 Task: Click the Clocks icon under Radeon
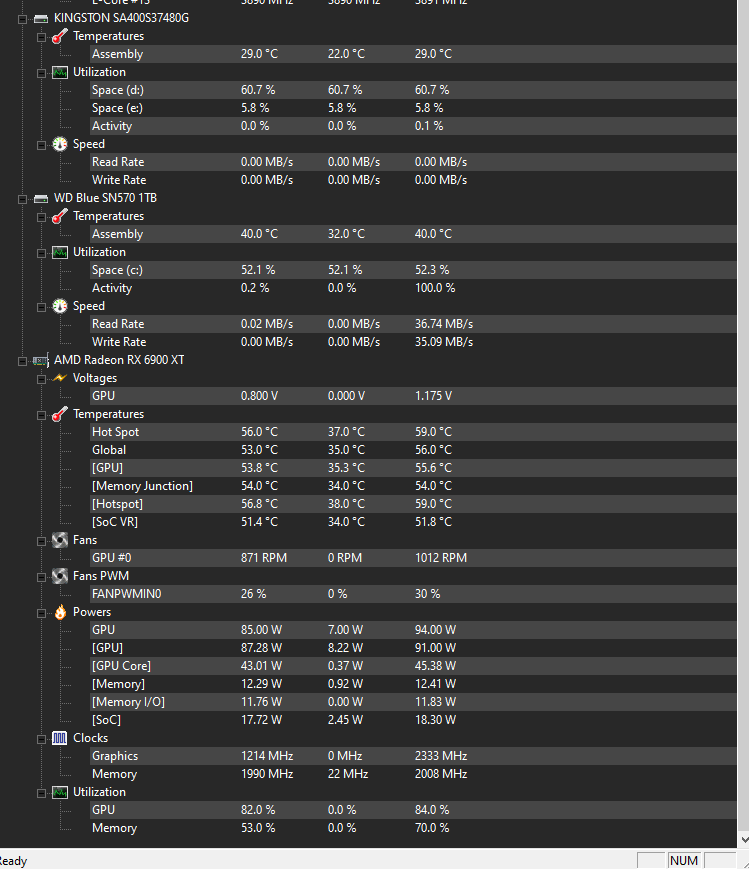pyautogui.click(x=60, y=738)
